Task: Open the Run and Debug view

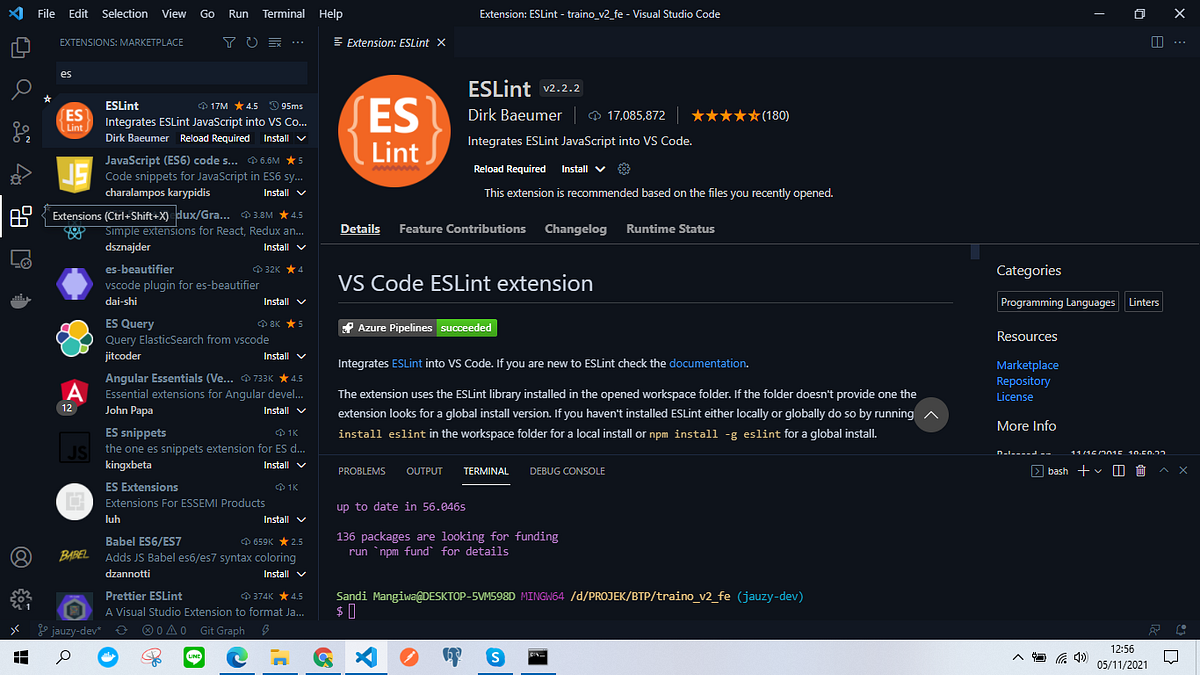Action: pos(18,174)
